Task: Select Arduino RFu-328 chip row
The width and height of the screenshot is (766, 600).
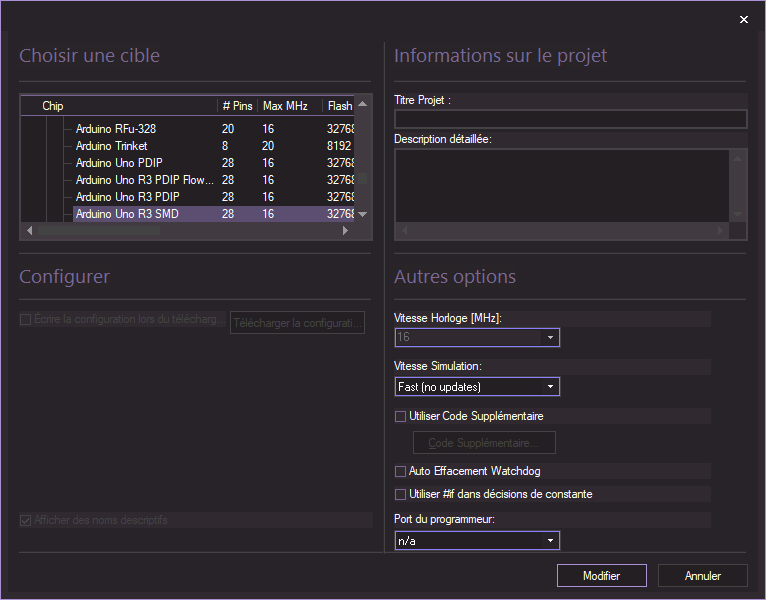Action: [213, 129]
